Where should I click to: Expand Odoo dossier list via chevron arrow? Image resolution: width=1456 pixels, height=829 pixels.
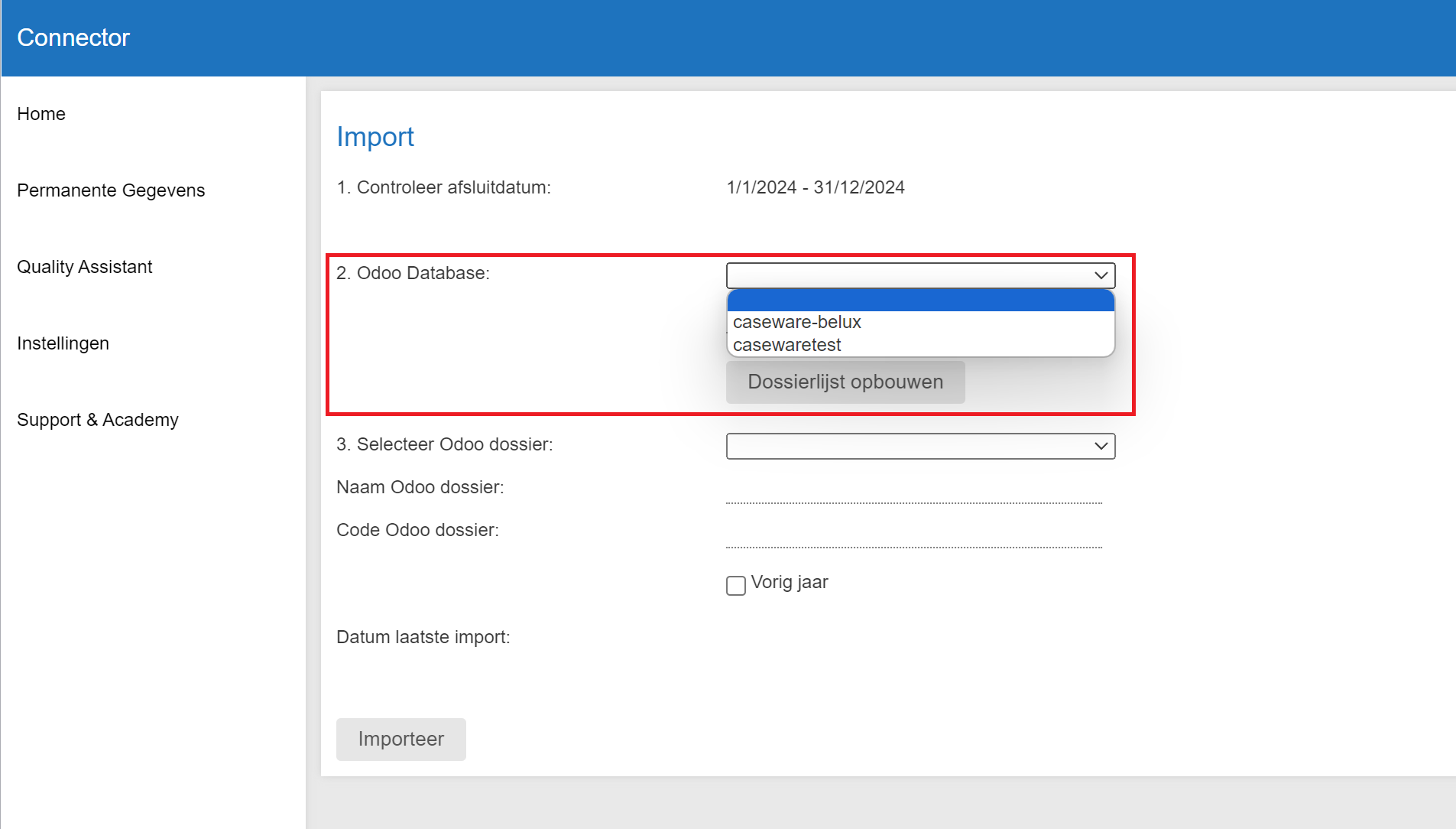(x=1101, y=446)
